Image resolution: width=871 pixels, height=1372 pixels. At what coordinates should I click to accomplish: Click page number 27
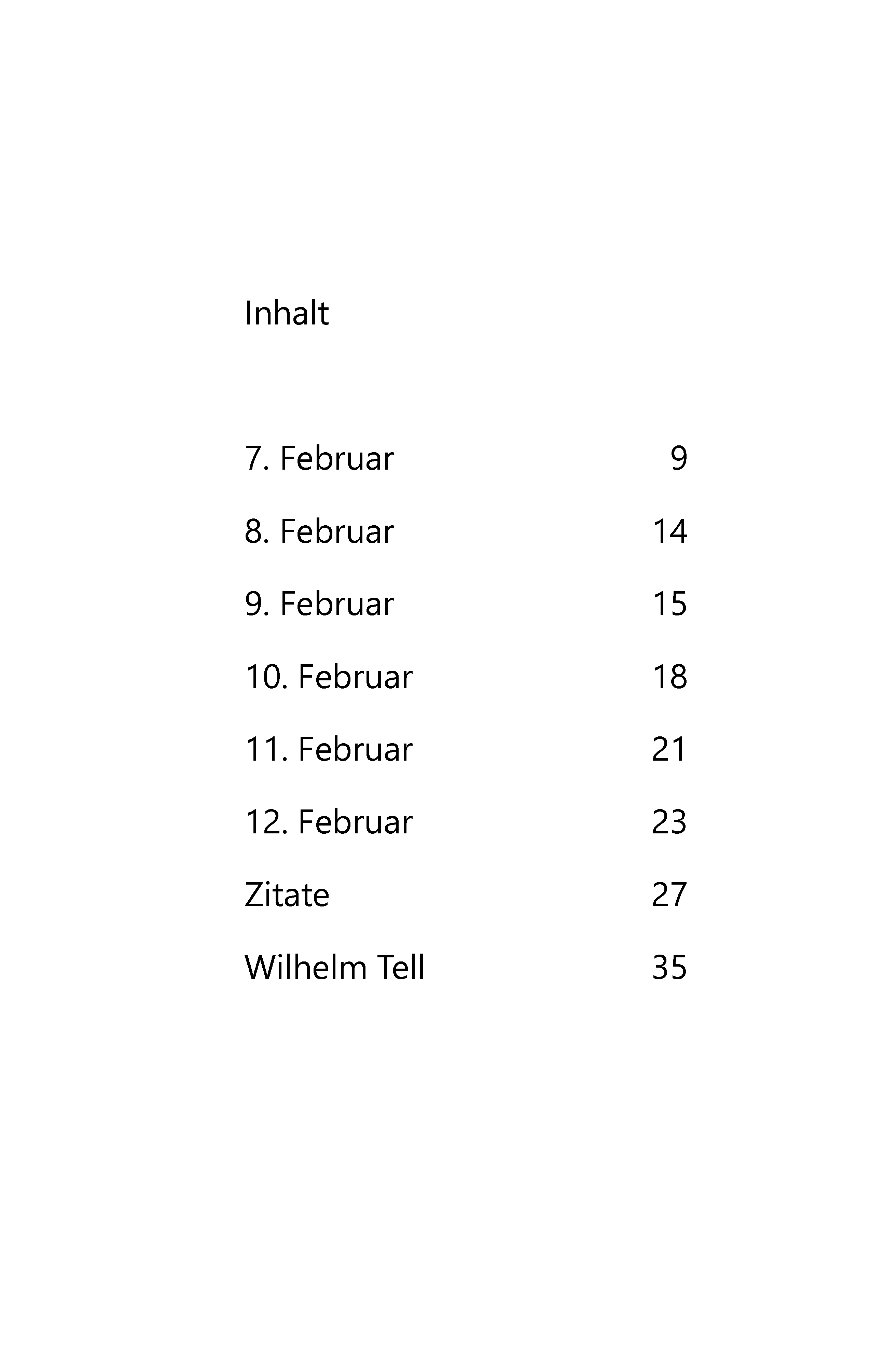point(669,895)
